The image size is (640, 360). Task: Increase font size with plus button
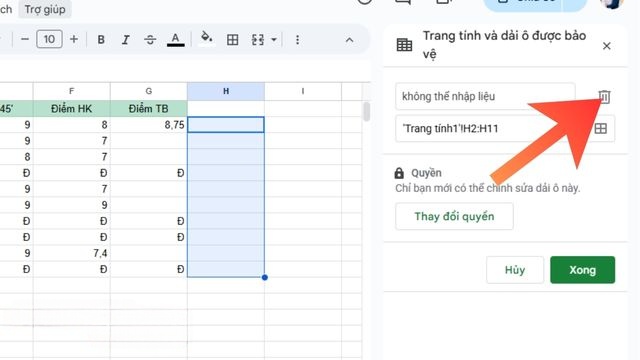pyautogui.click(x=73, y=39)
